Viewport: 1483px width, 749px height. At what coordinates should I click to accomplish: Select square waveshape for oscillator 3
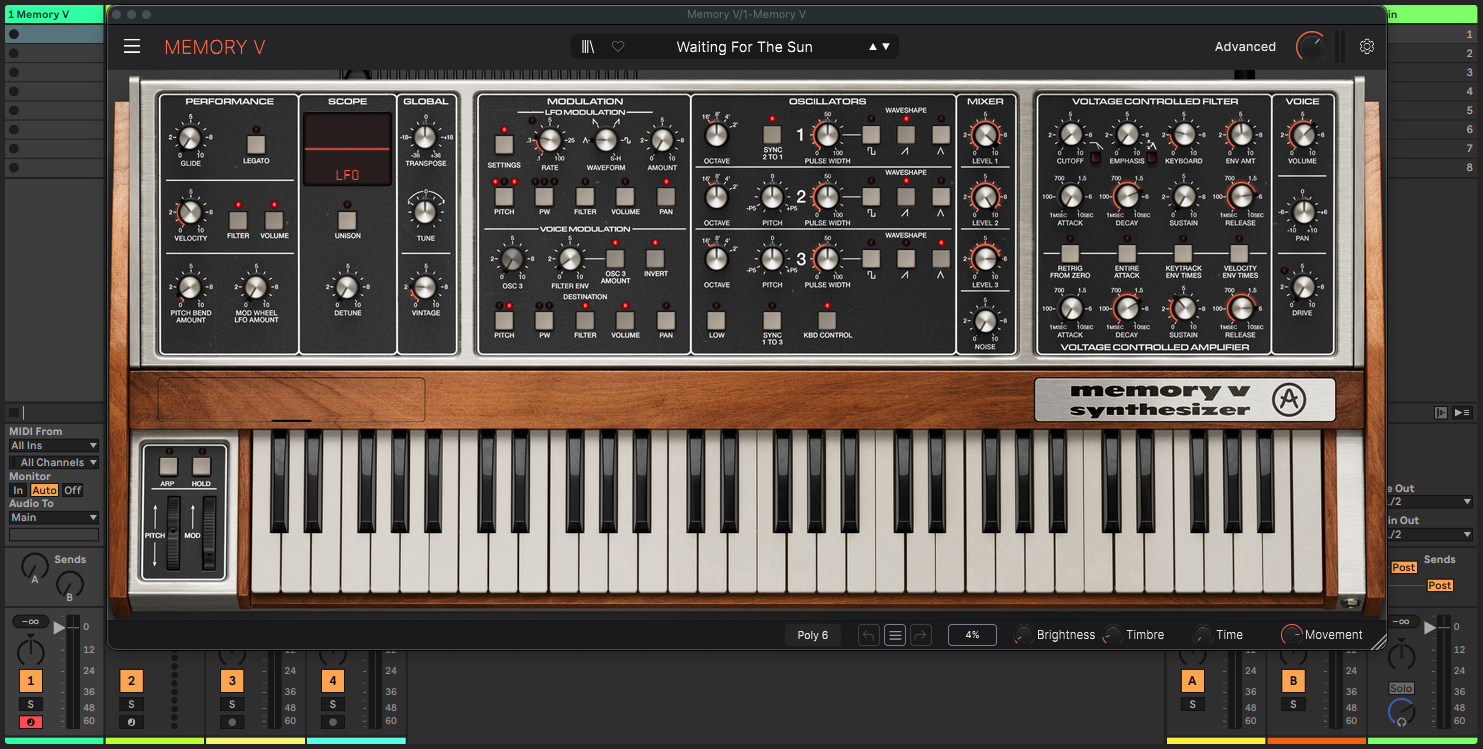pyautogui.click(x=871, y=258)
